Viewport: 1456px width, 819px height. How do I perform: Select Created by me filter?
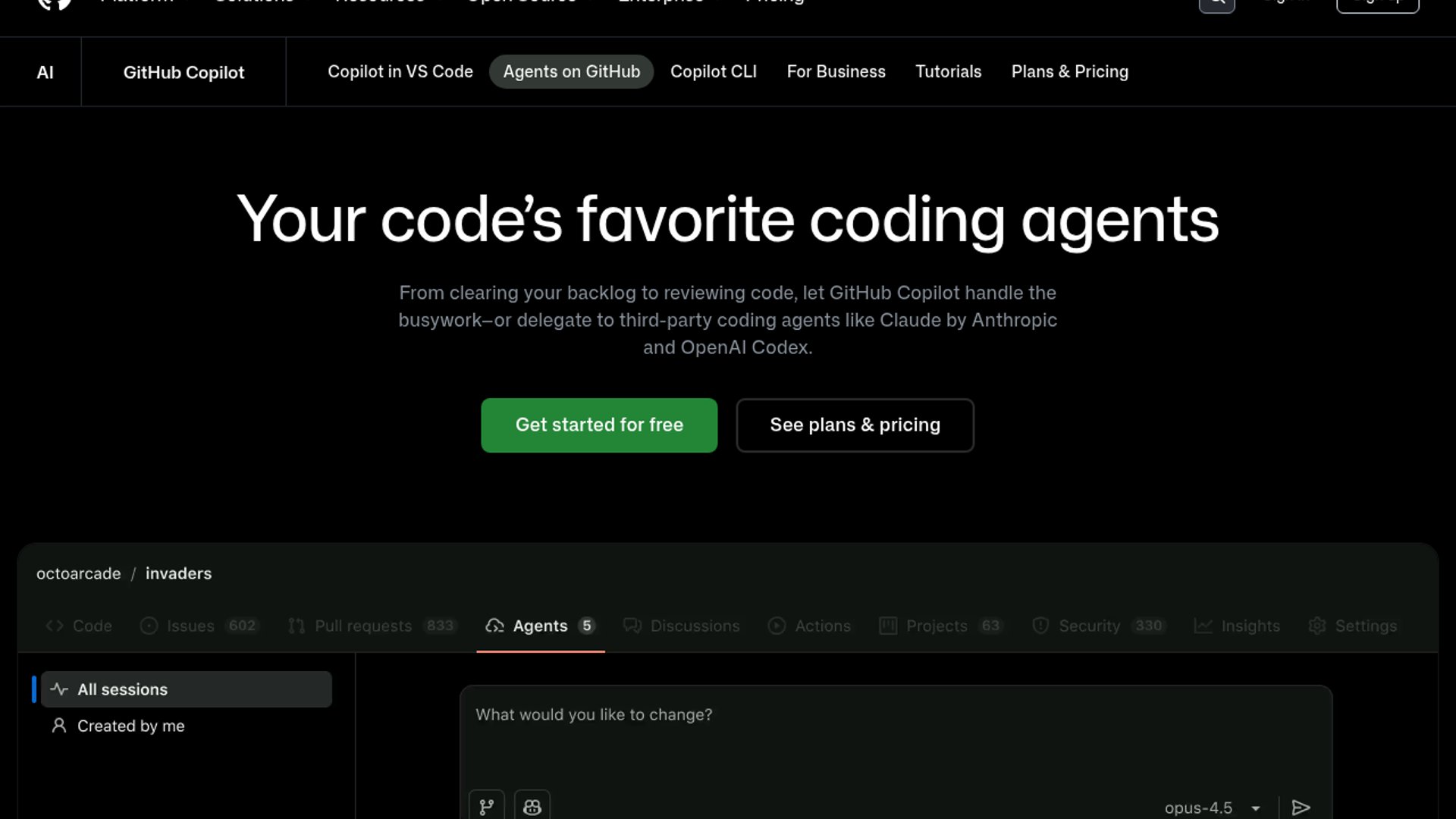click(130, 726)
